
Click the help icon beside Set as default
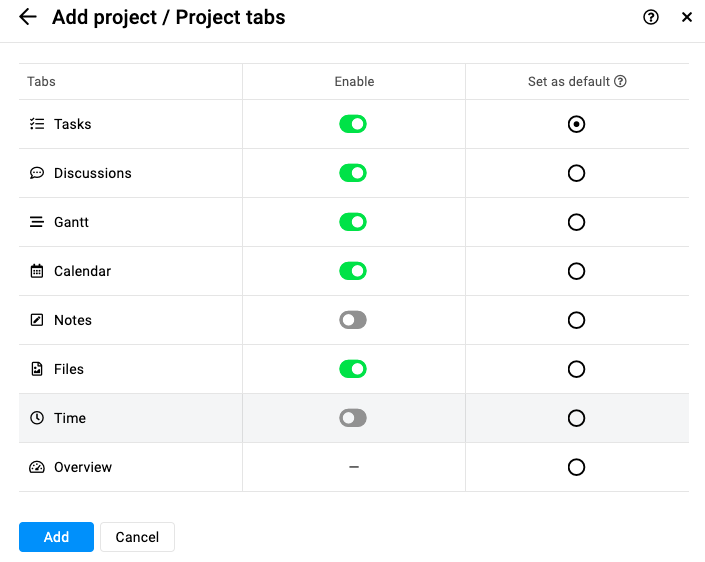point(620,81)
